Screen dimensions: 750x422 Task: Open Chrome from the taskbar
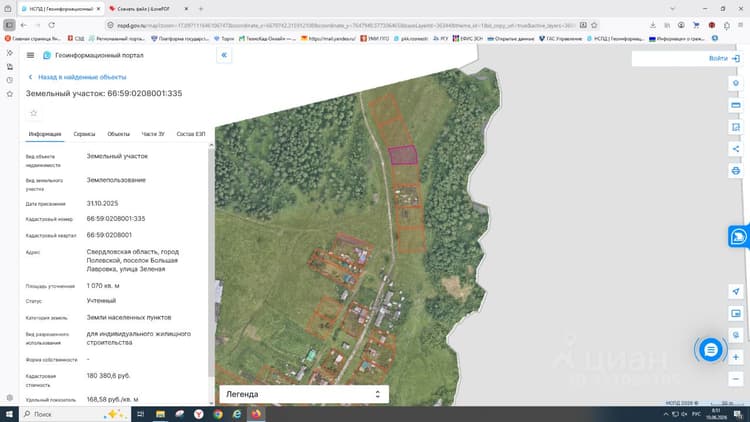[218, 414]
